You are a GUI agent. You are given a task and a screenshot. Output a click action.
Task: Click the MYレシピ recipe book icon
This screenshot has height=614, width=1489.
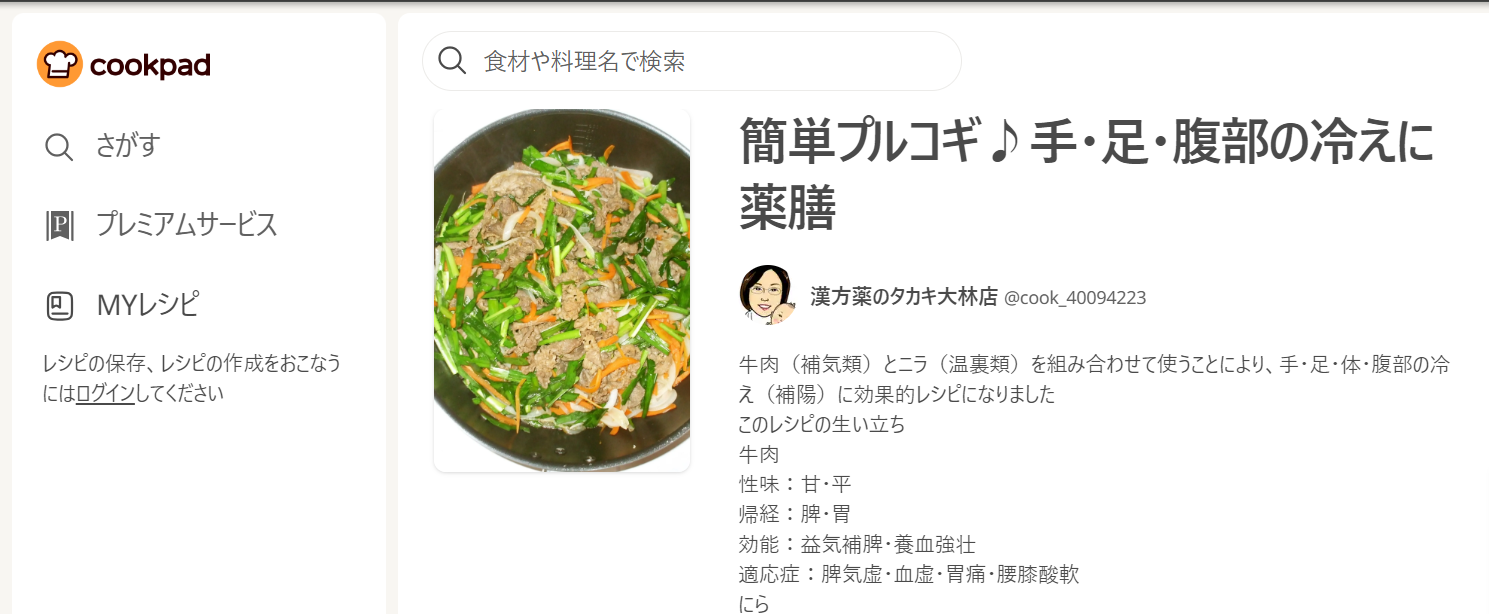click(60, 305)
